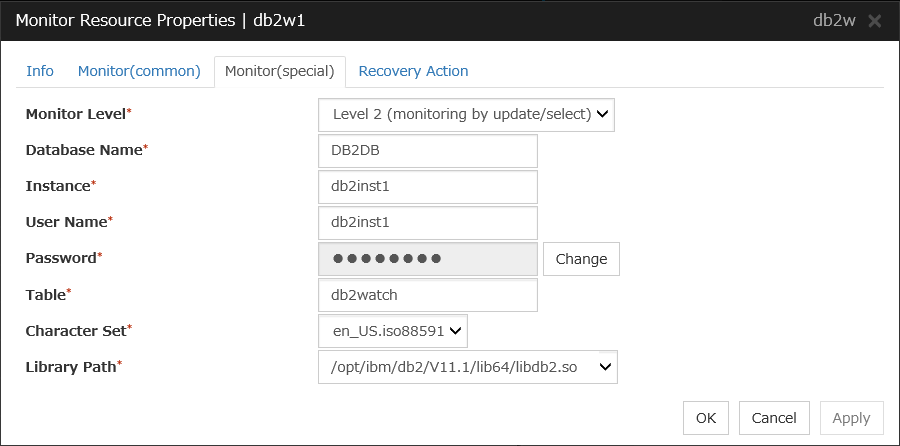Image resolution: width=900 pixels, height=446 pixels.
Task: Click the Database Name field
Action: (x=428, y=151)
